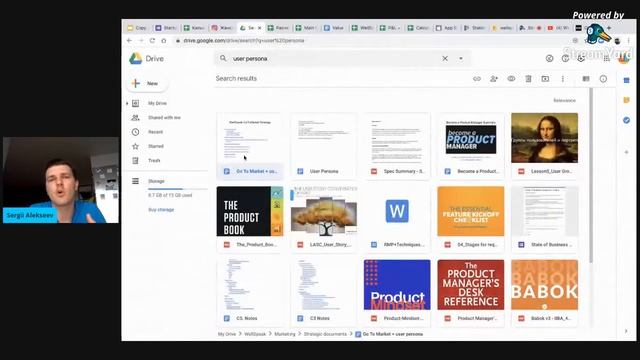Open the Starred section

[156, 146]
